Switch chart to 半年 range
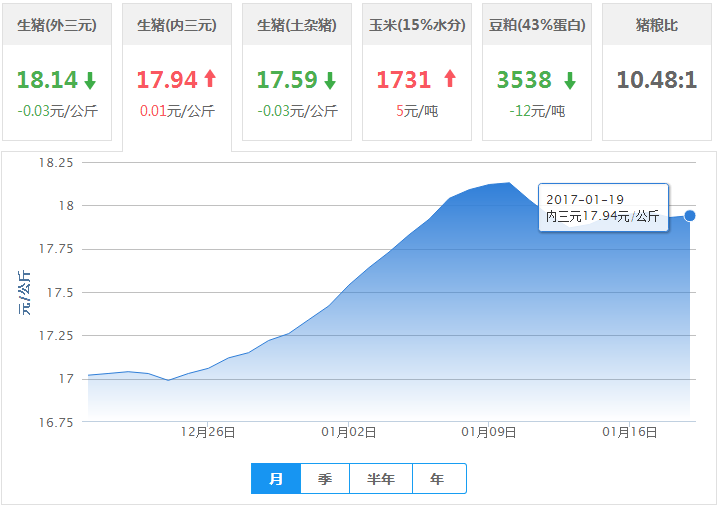 pyautogui.click(x=381, y=479)
